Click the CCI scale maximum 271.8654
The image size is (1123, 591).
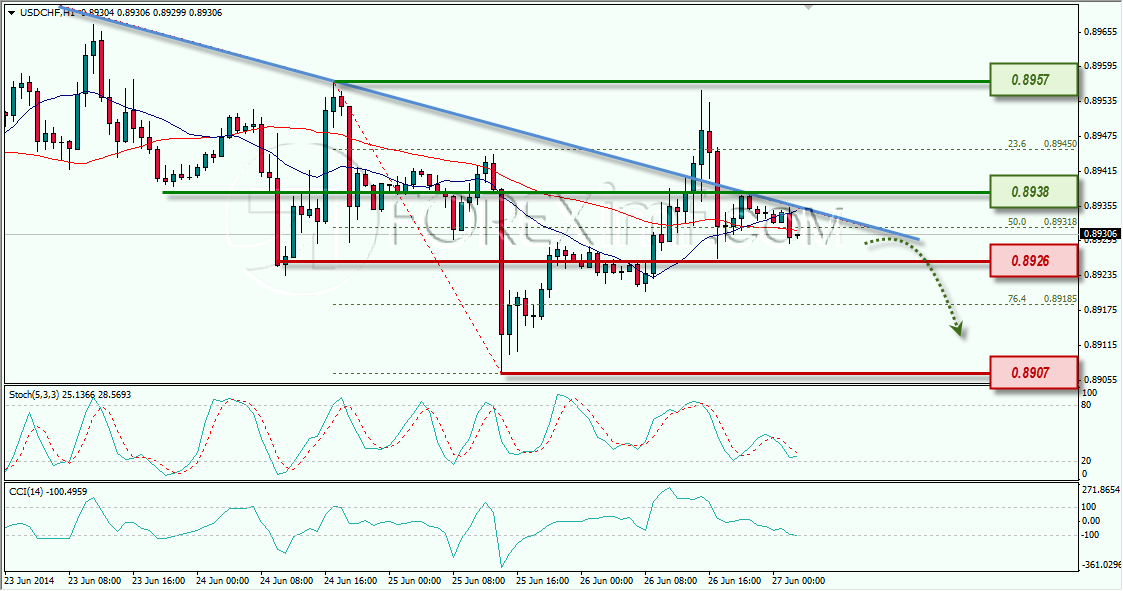click(x=1102, y=490)
